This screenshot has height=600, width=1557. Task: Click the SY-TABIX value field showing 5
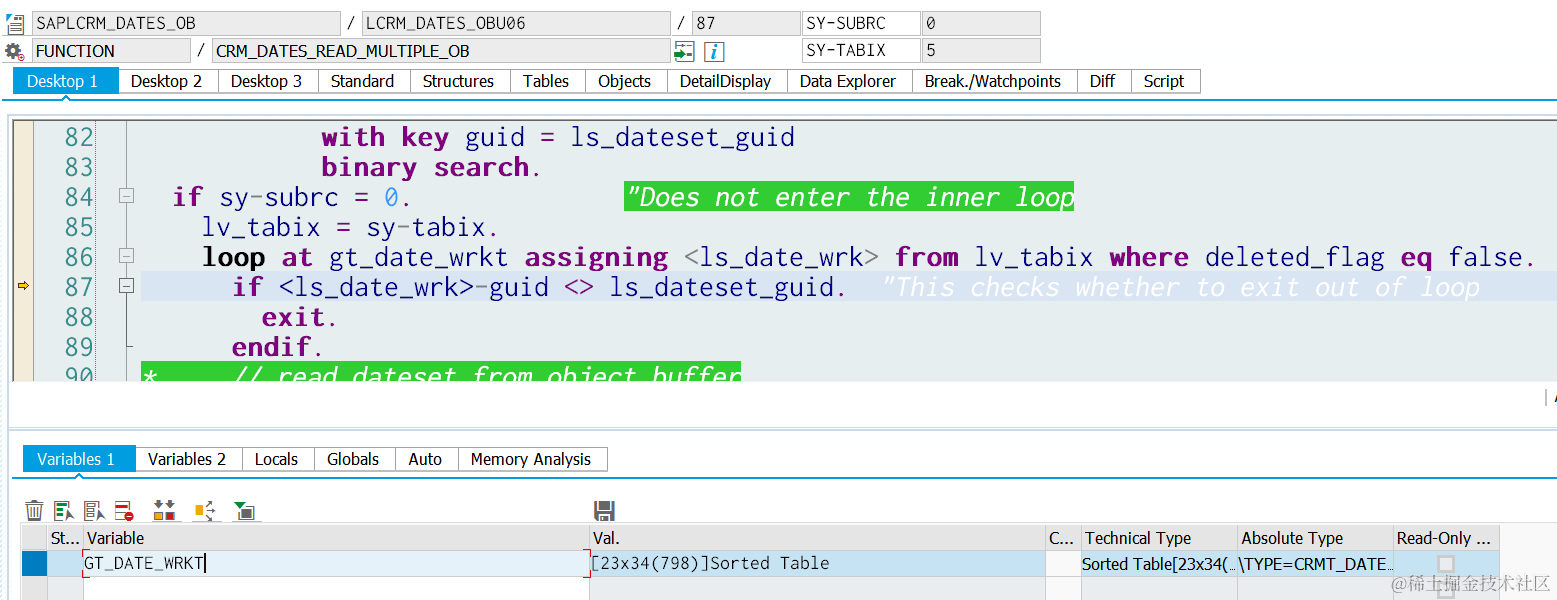981,51
